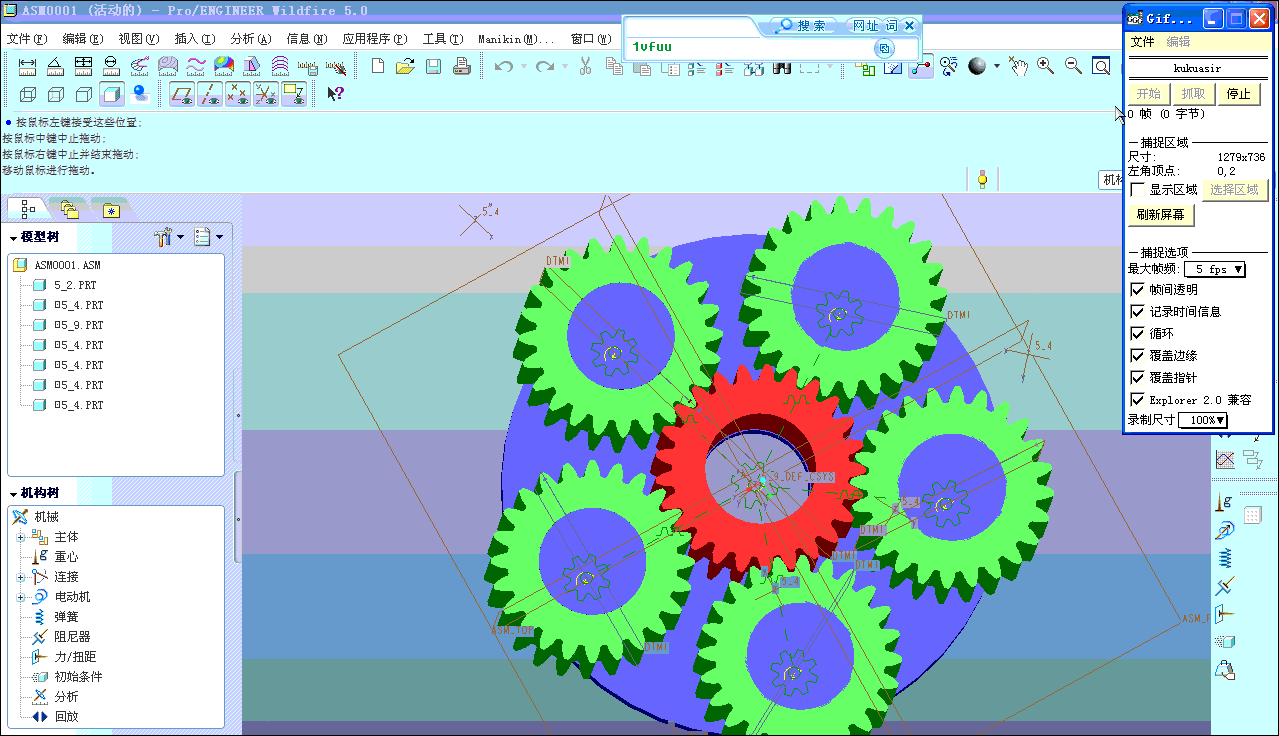Open the shaded curvature analysis tool
This screenshot has width=1279, height=736.
(x=223, y=66)
